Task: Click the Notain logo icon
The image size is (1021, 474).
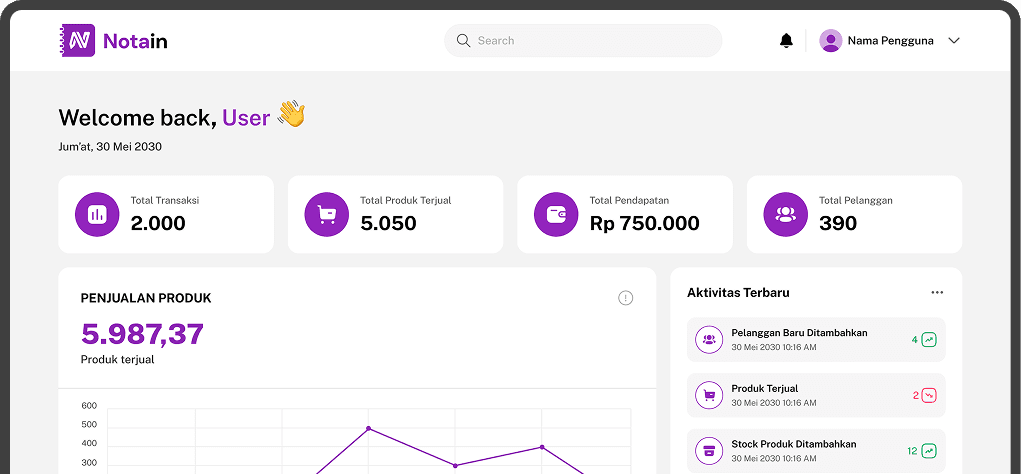Action: click(77, 40)
